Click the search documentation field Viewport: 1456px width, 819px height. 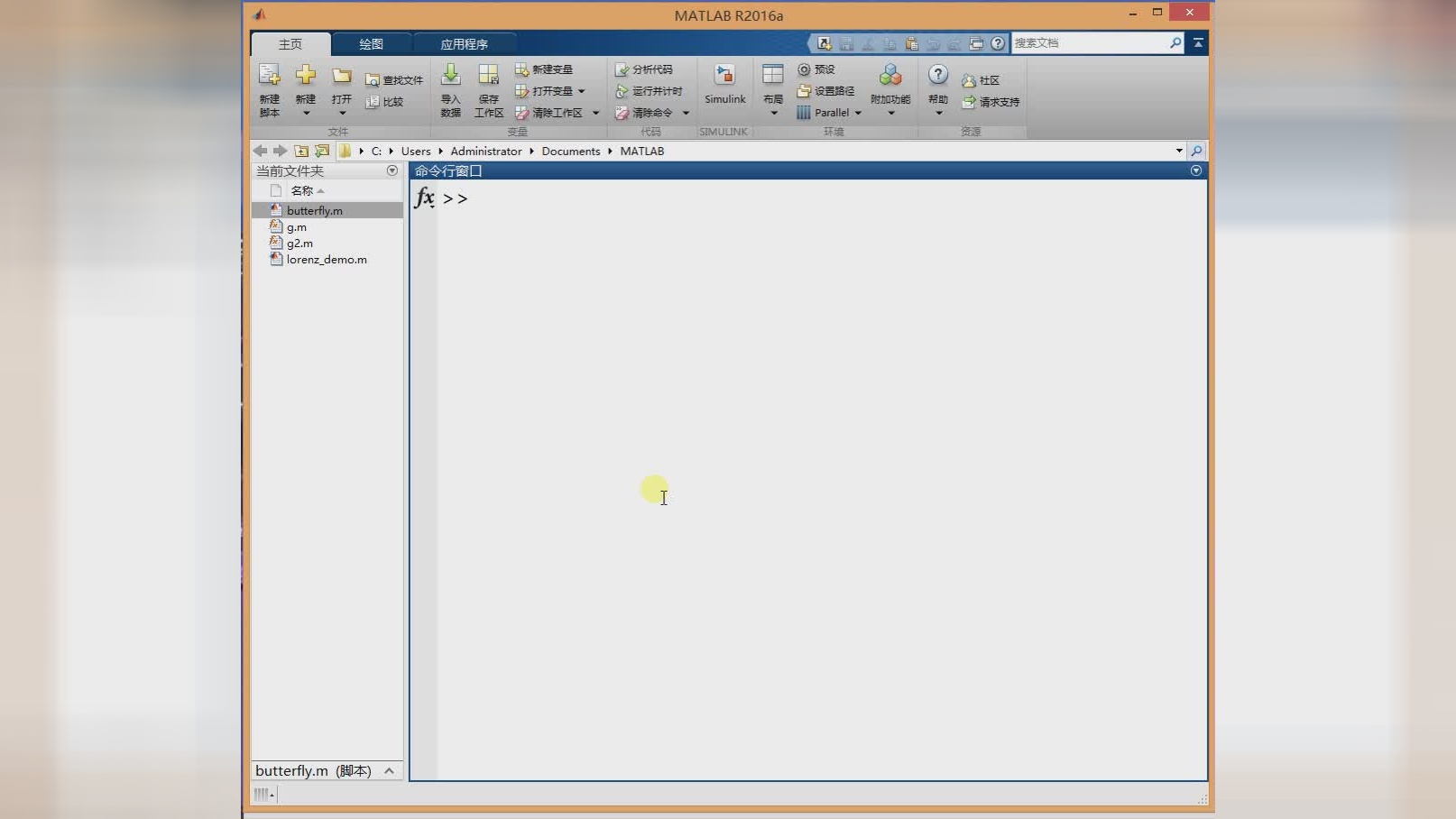[x=1089, y=42]
